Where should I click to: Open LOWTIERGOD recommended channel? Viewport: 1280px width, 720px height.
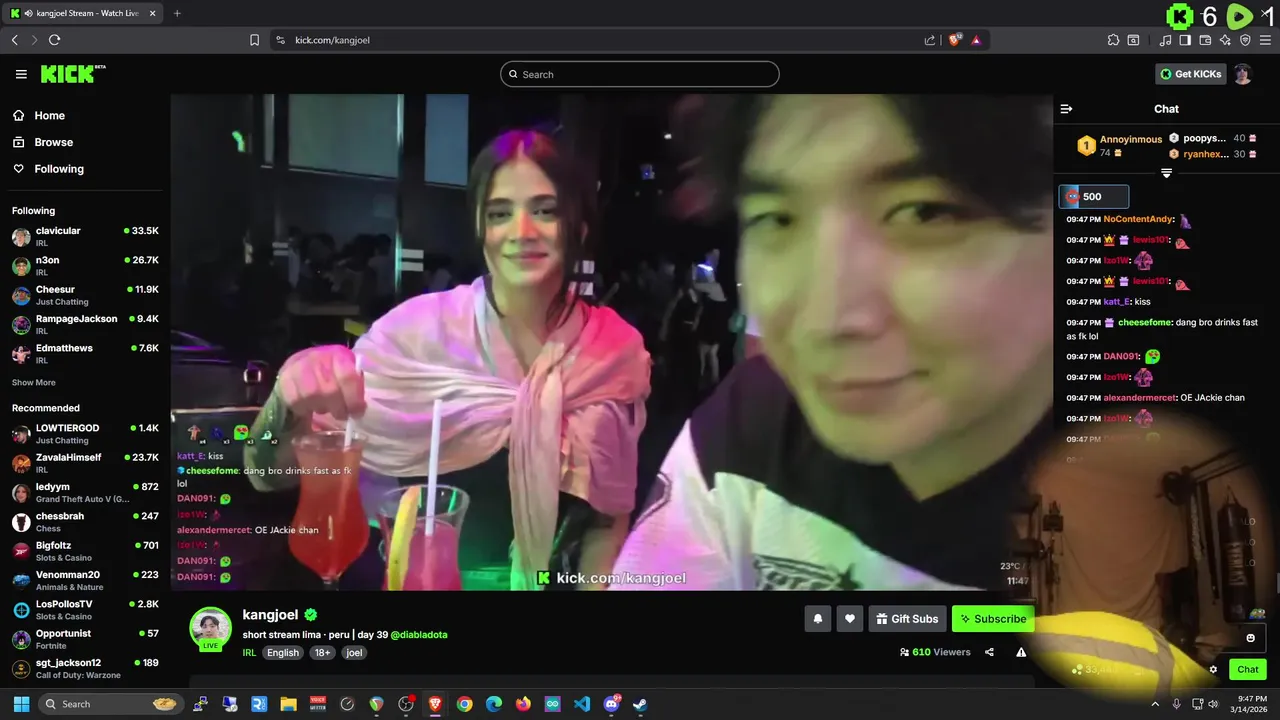pyautogui.click(x=85, y=433)
